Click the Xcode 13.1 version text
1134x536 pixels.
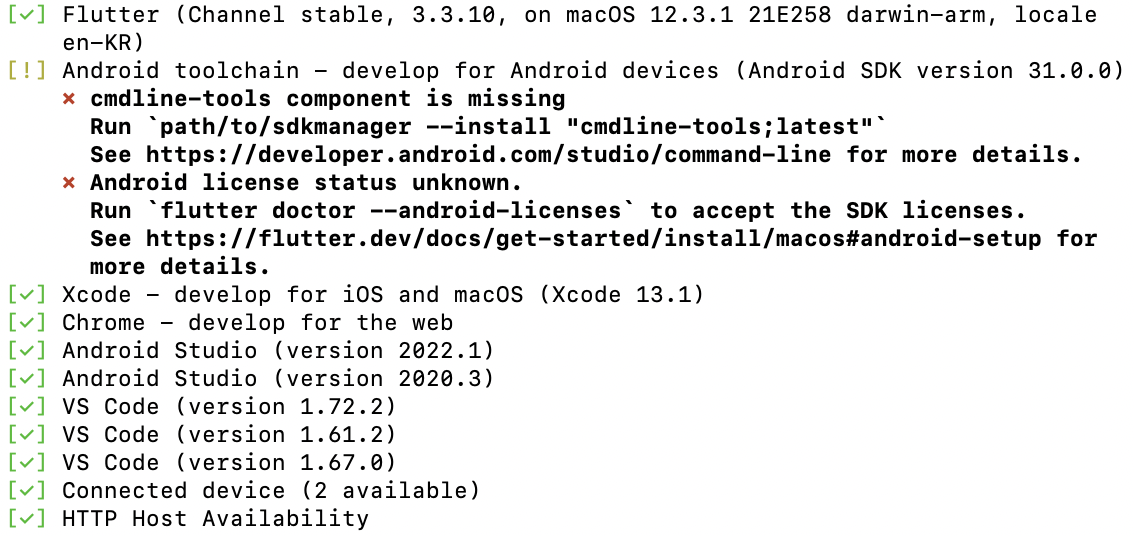tap(622, 295)
